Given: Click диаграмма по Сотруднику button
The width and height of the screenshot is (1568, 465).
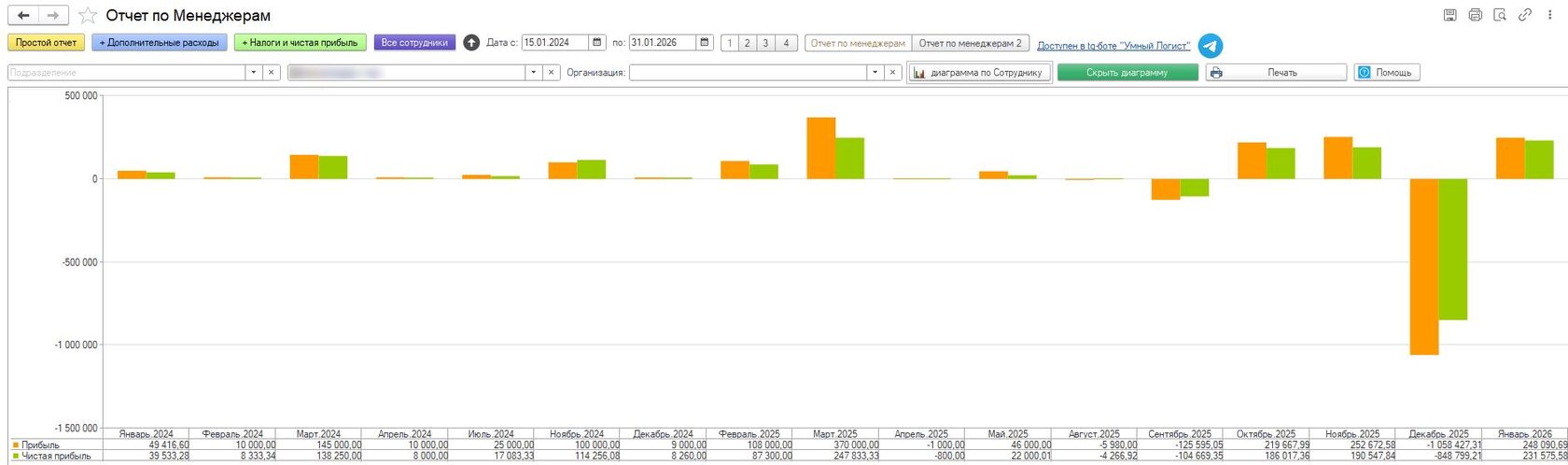Looking at the screenshot, I should [979, 73].
